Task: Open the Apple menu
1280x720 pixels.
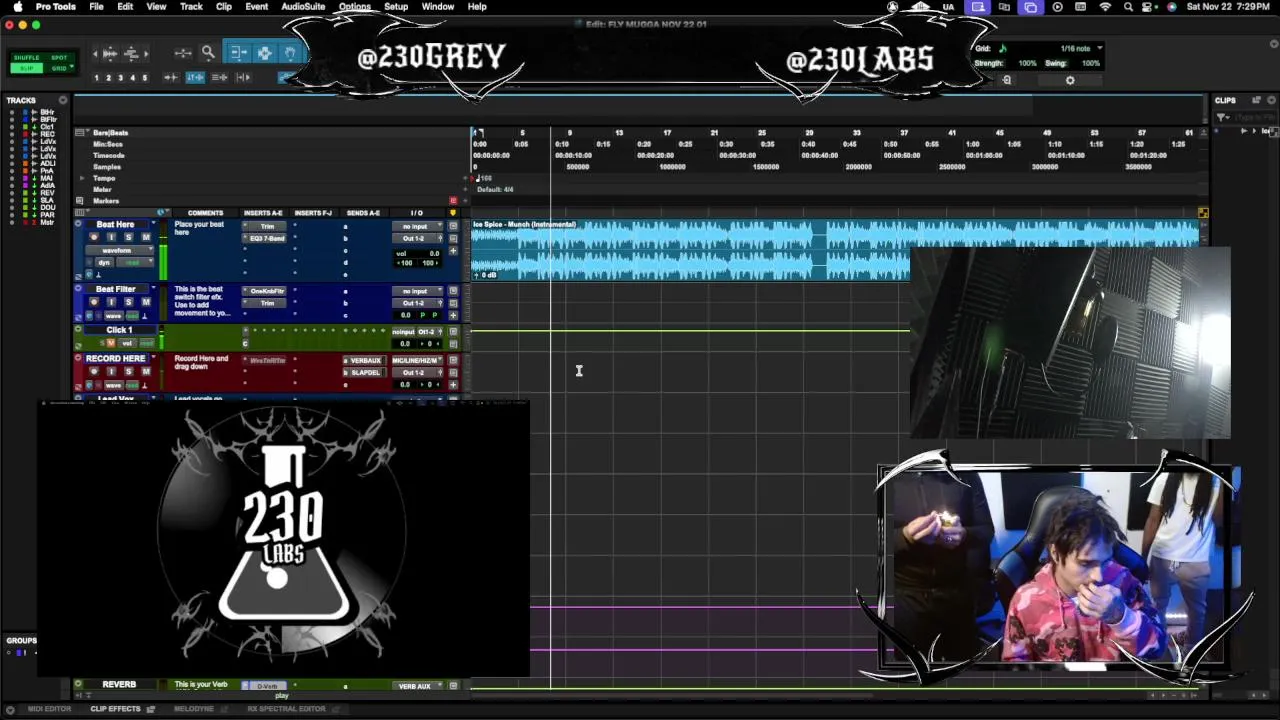Action: point(17,7)
